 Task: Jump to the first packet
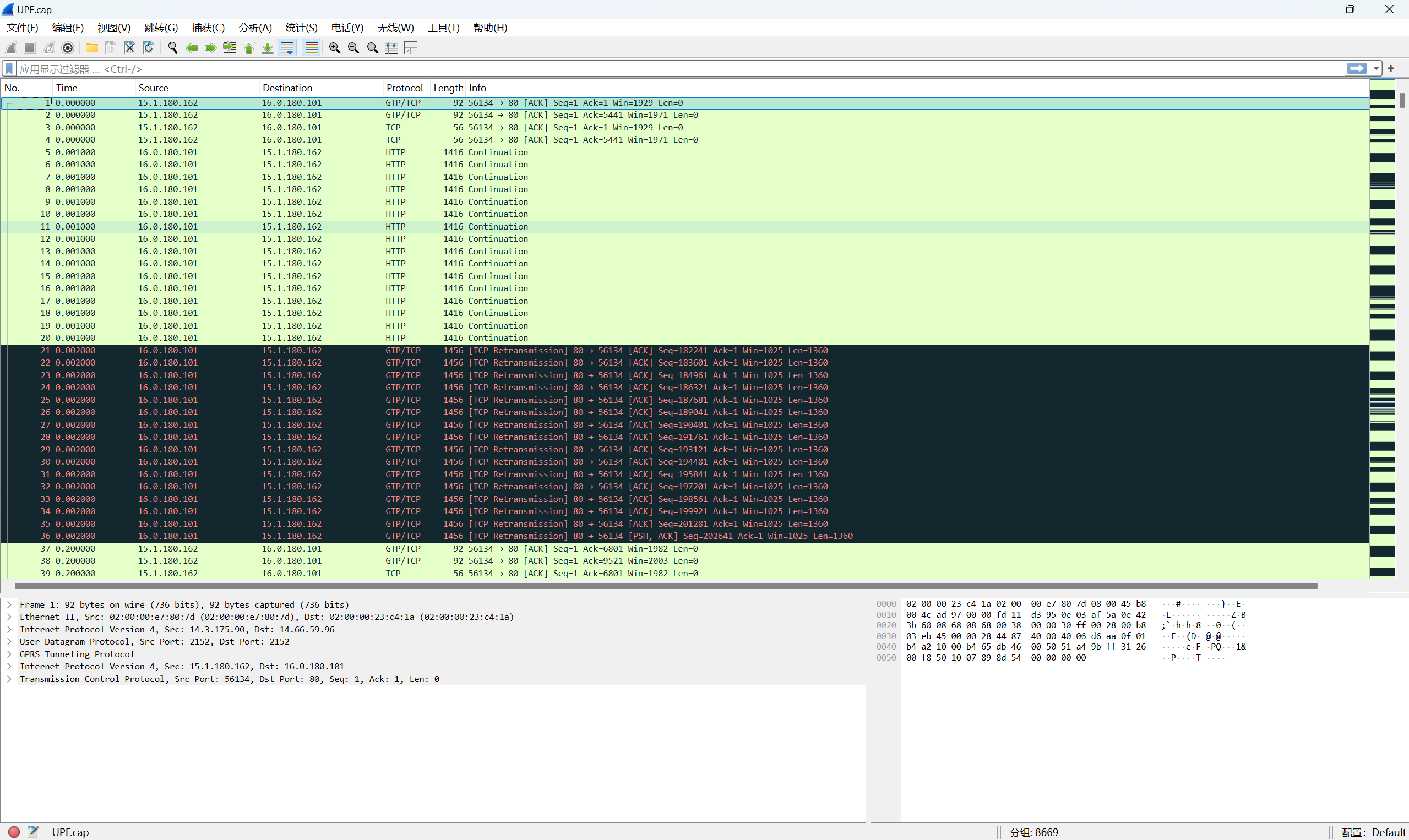pyautogui.click(x=248, y=48)
